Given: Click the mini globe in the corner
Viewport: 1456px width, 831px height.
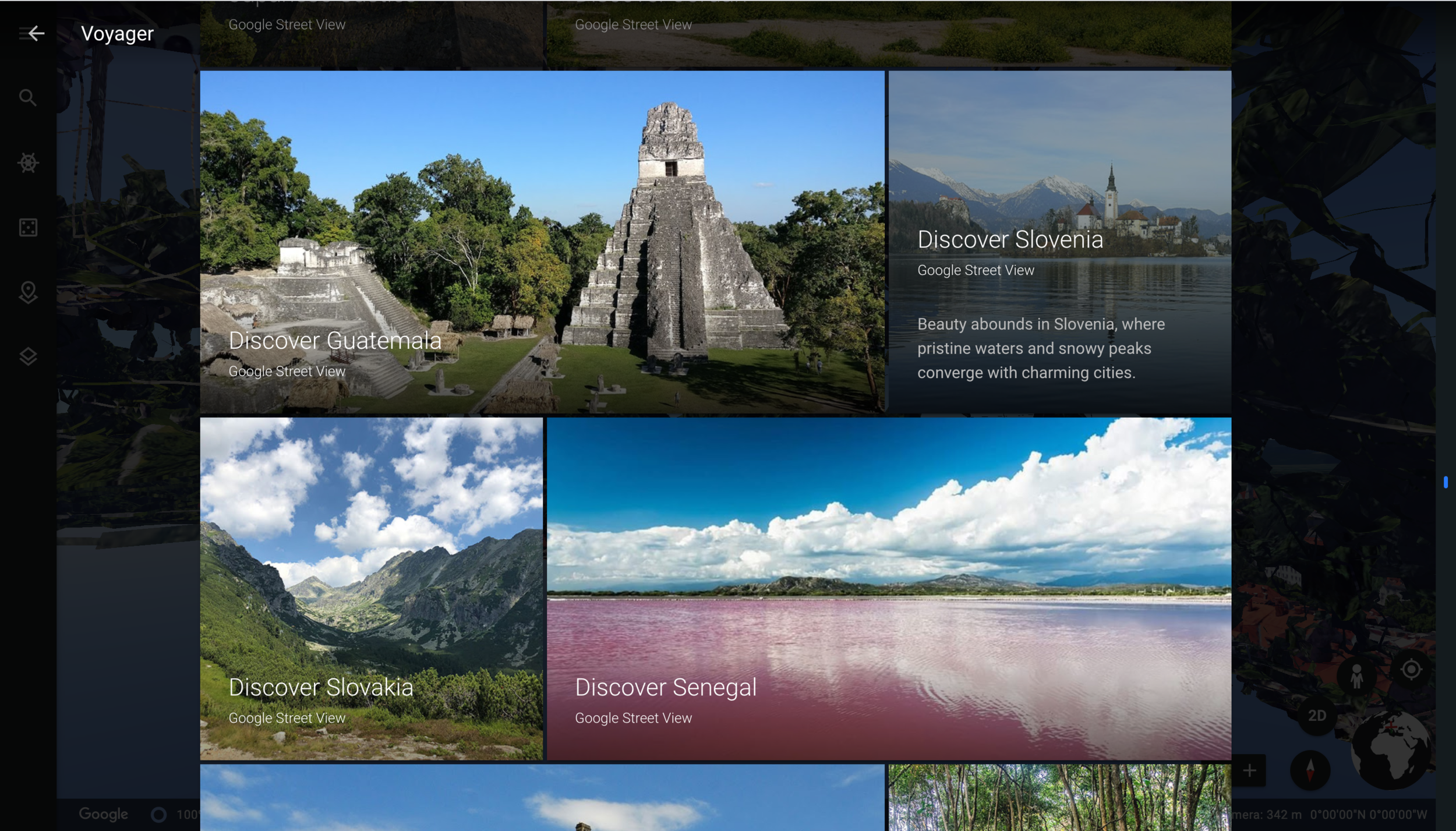Looking at the screenshot, I should click(x=1391, y=749).
